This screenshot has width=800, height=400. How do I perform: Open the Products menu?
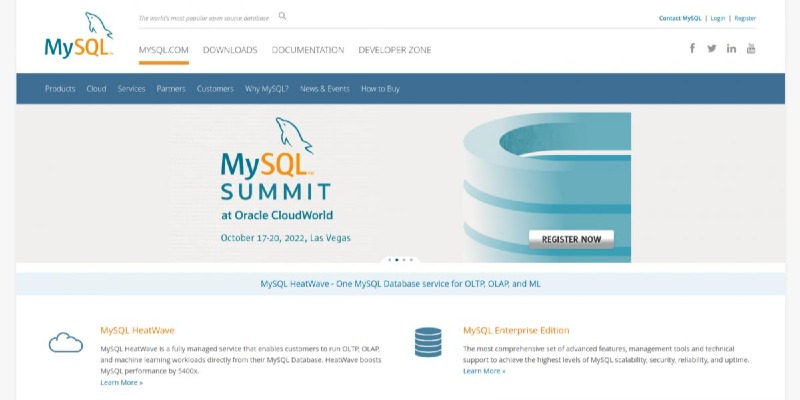[x=60, y=89]
